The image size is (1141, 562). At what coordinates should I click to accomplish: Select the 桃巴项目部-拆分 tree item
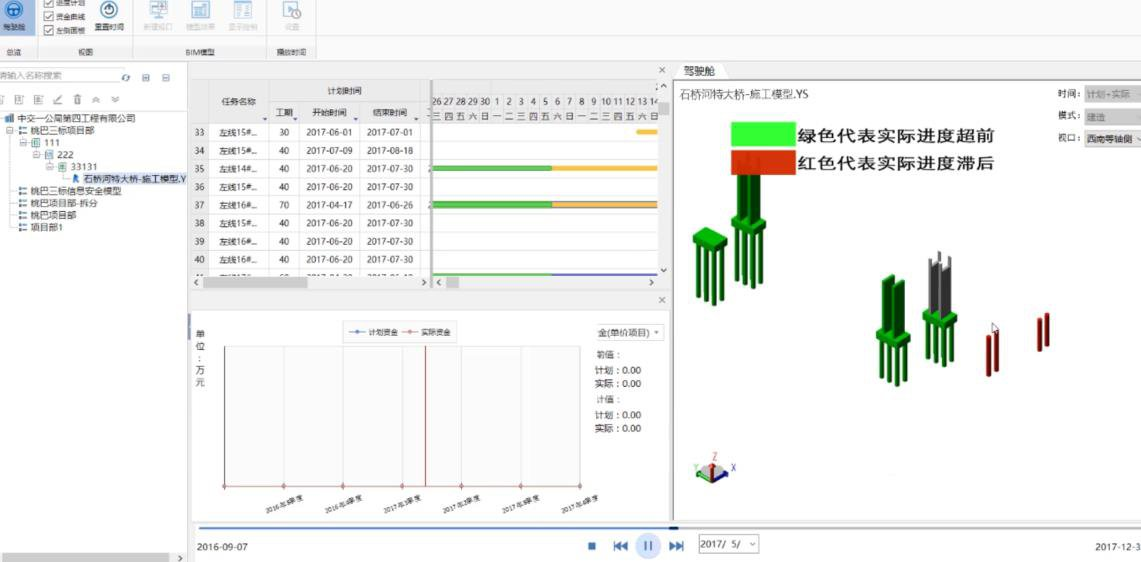click(x=63, y=203)
